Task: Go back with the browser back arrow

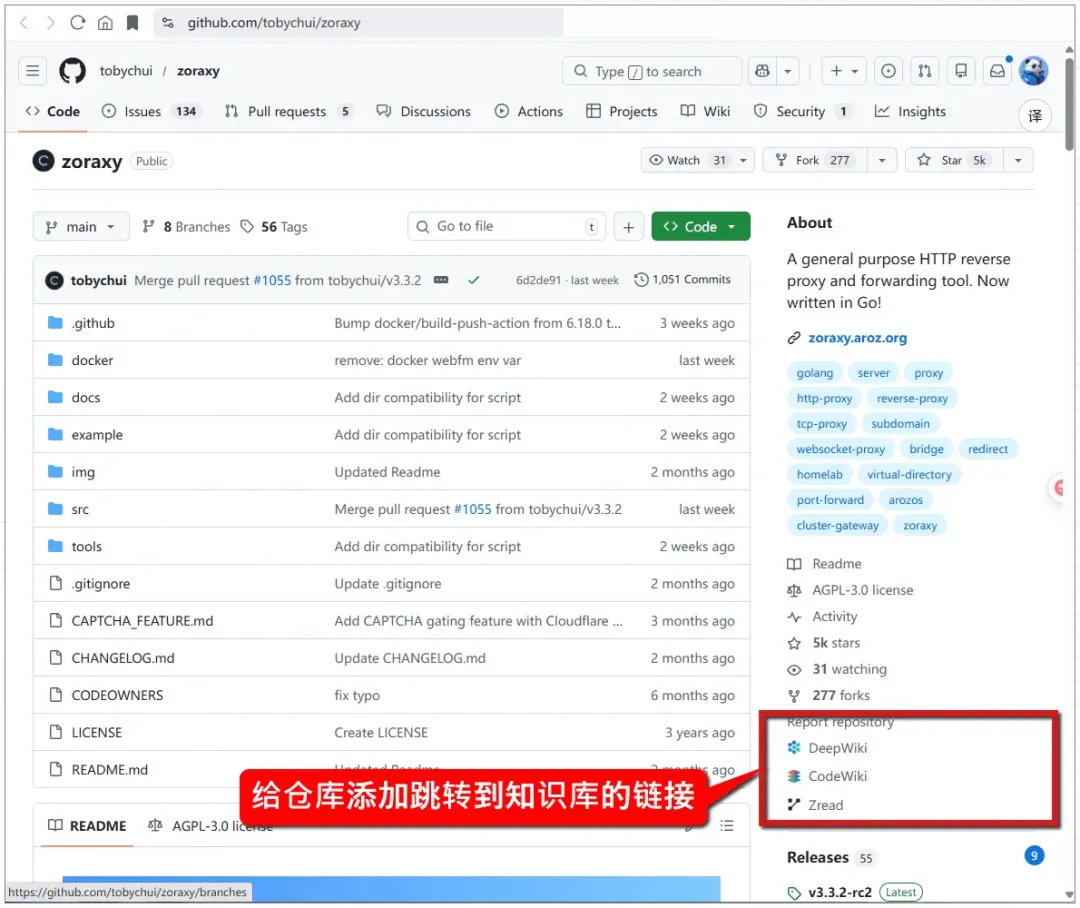Action: 24,23
